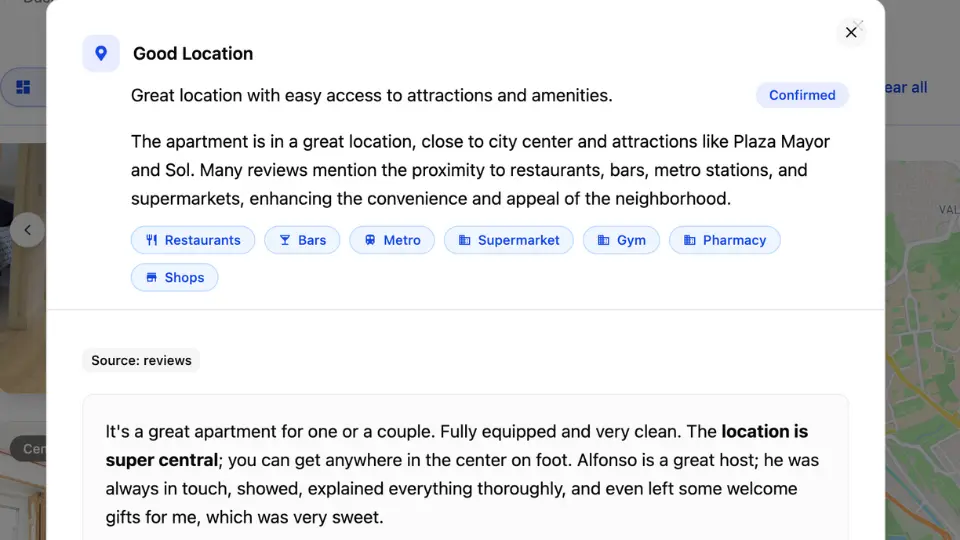This screenshot has height=540, width=960.
Task: Click the Source: reviews label
Action: [x=141, y=360]
